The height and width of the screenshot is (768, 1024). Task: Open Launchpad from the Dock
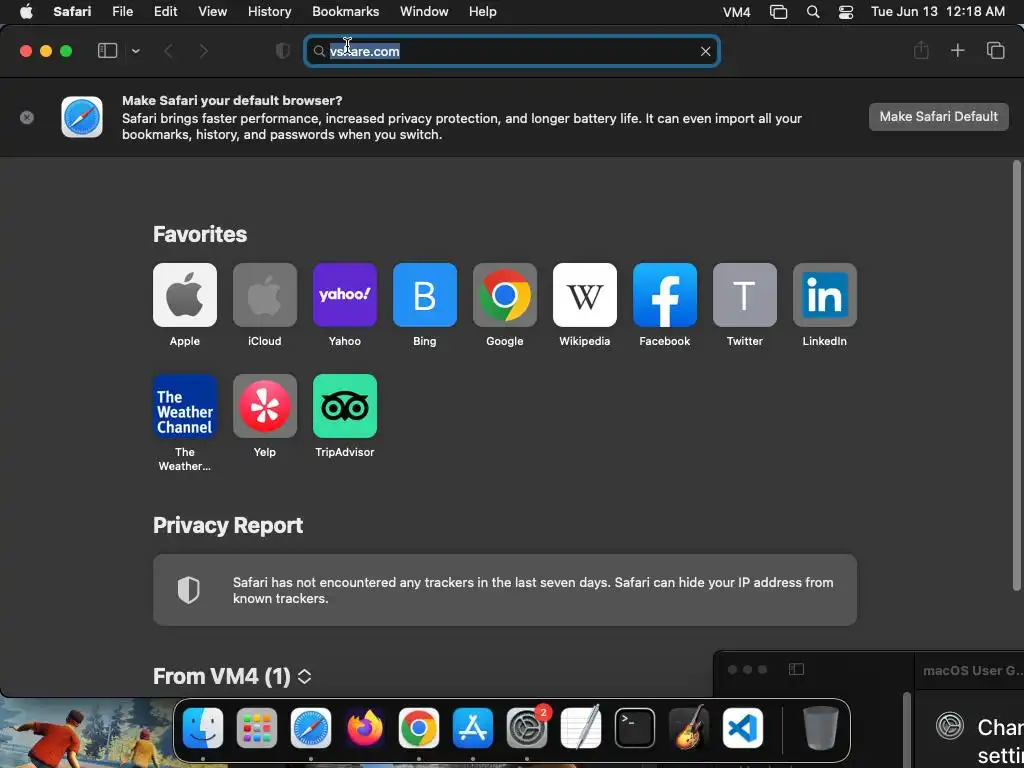[257, 728]
